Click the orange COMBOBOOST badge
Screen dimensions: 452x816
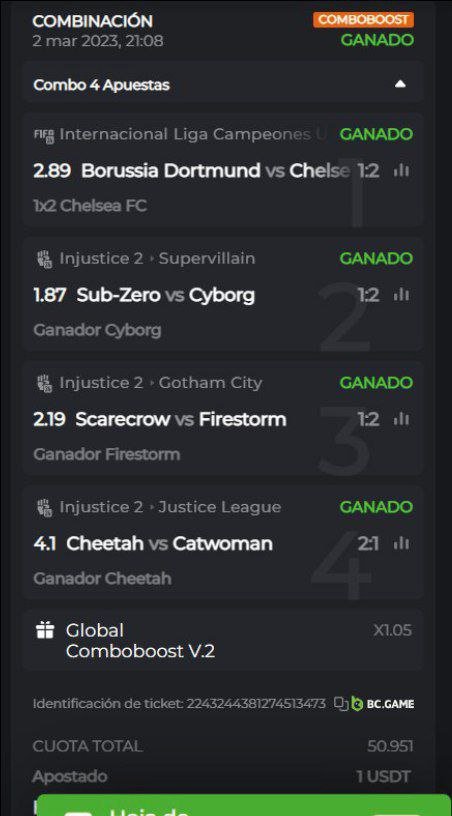[x=364, y=20]
